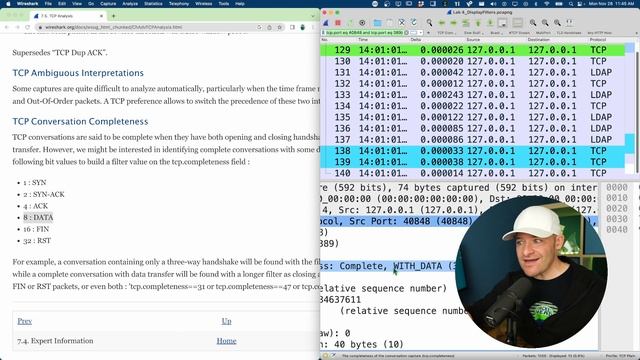Zoom in the Wireshark text

(x=533, y=23)
